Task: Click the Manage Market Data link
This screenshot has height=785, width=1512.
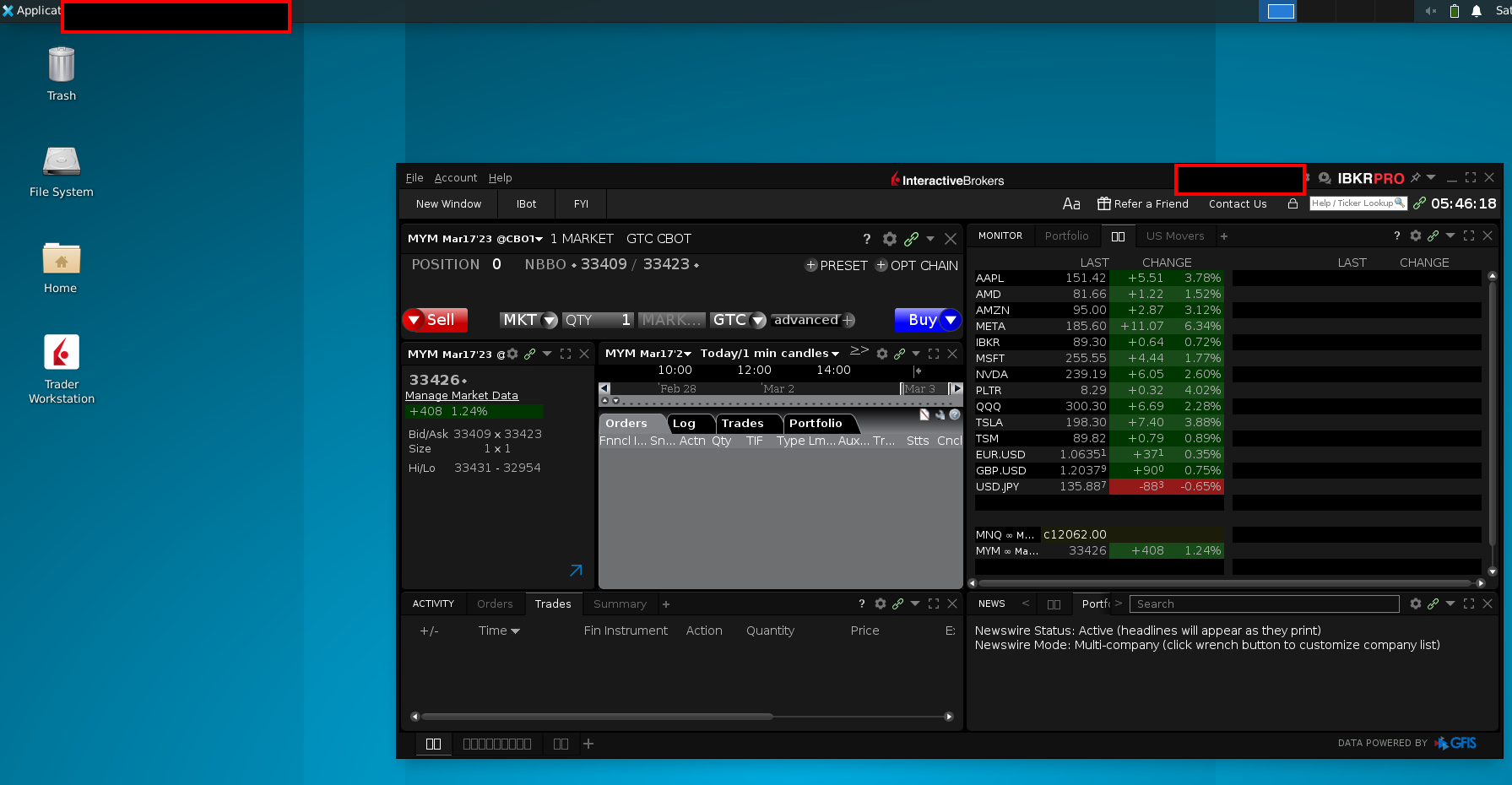Action: coord(461,395)
